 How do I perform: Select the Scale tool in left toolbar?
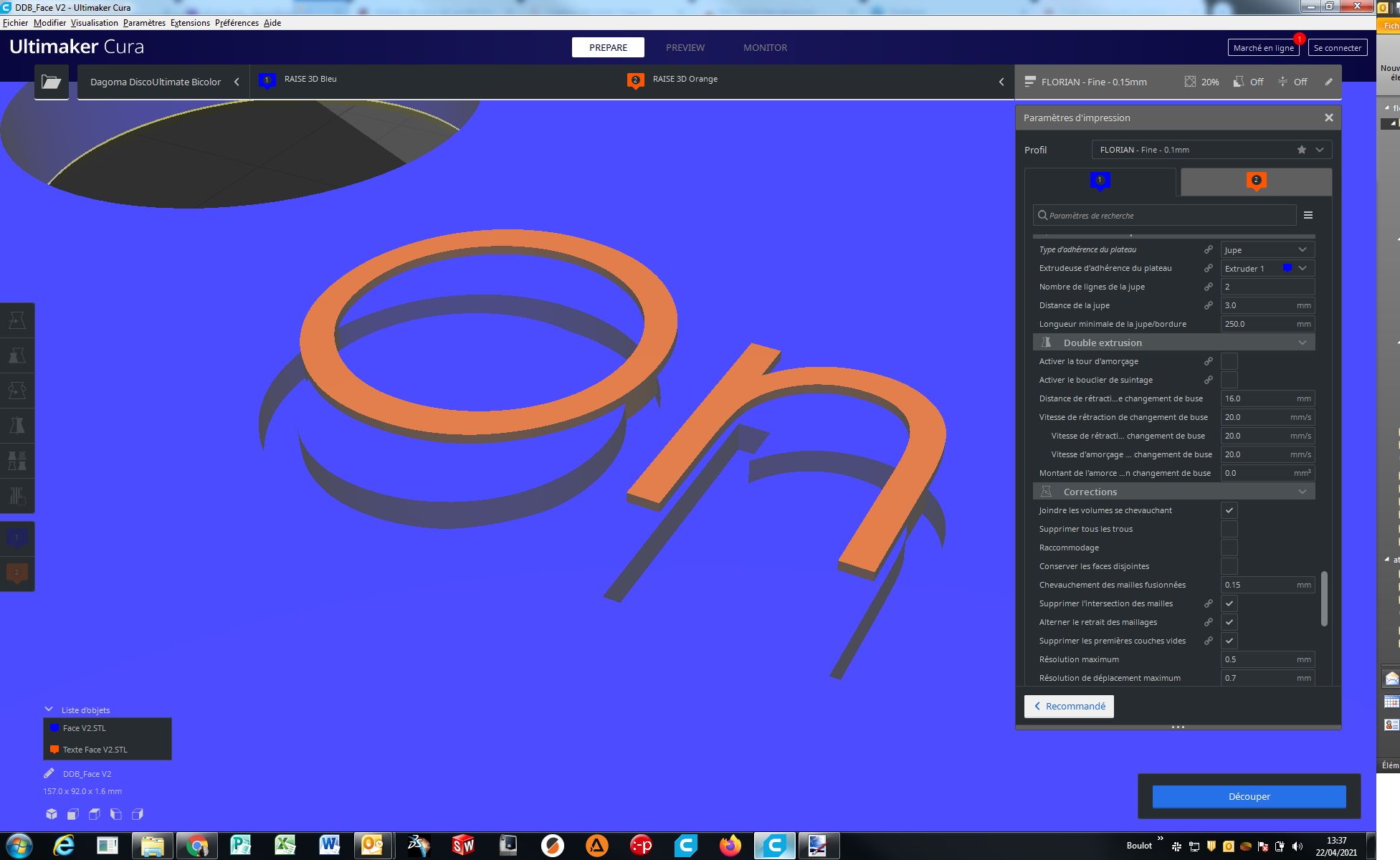[x=16, y=355]
